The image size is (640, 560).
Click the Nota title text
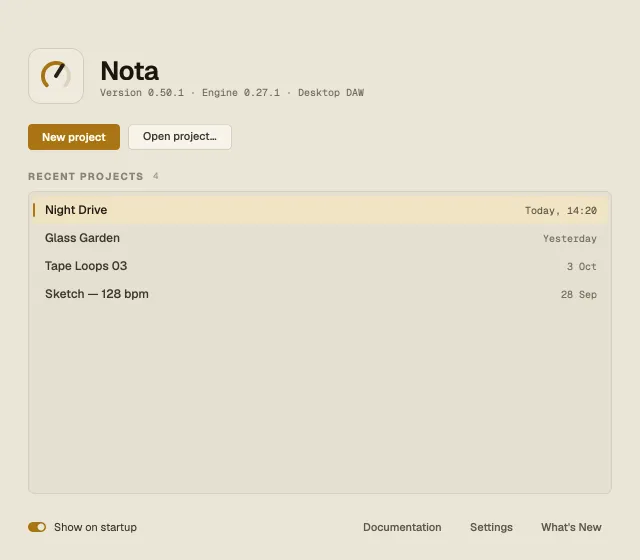click(x=129, y=71)
